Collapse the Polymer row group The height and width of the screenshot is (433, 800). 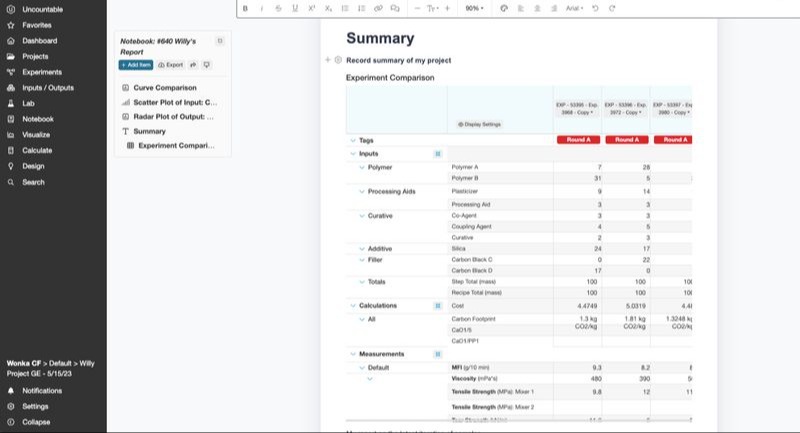(x=361, y=167)
